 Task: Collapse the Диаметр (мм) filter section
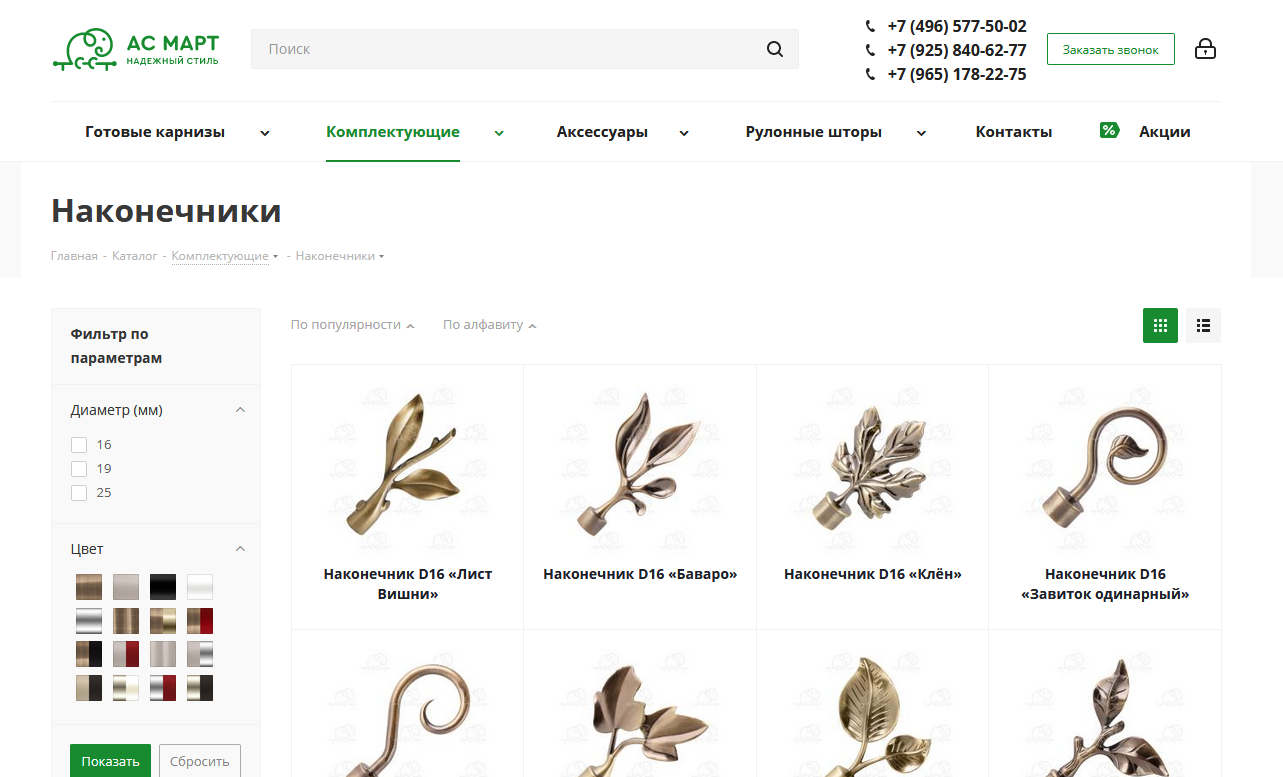click(240, 410)
